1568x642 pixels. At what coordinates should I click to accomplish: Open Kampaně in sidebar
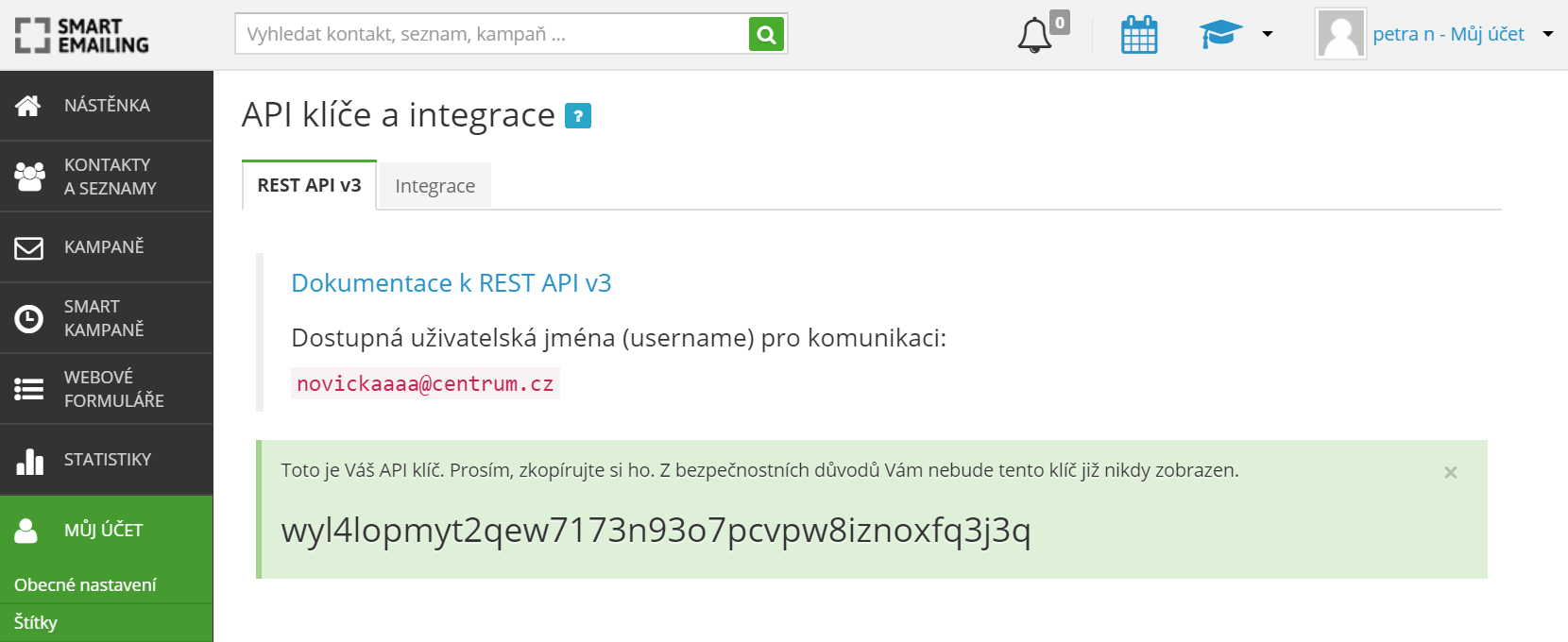coord(106,247)
